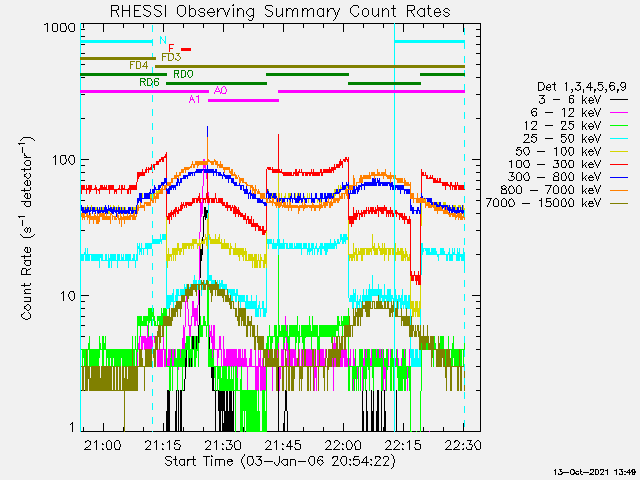Image resolution: width=640 pixels, height=480 pixels.
Task: Click the 'Det 1,3,4,5,6,9' legend header
Action: pyautogui.click(x=582, y=87)
